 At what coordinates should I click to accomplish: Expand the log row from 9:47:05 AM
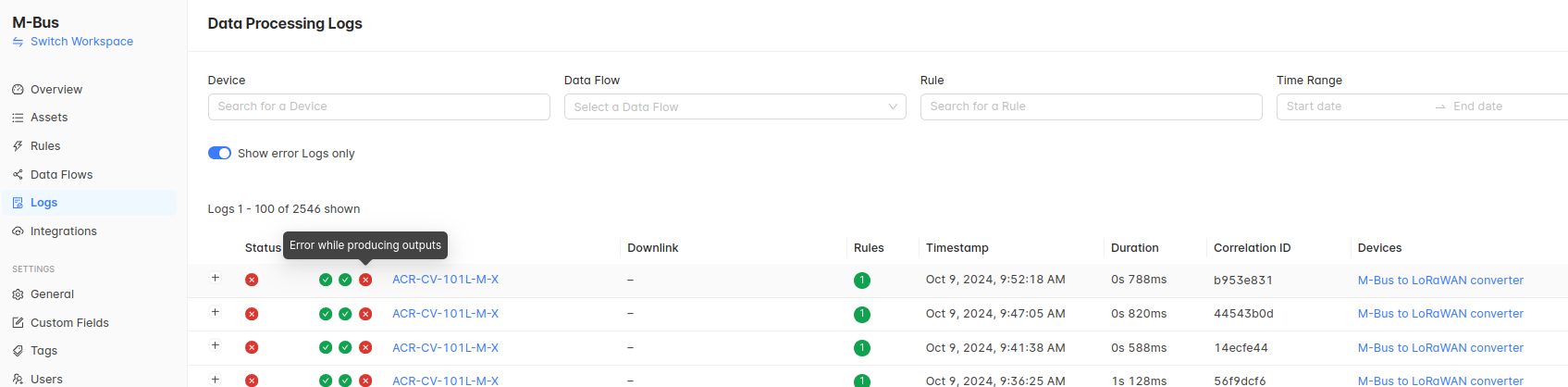216,313
